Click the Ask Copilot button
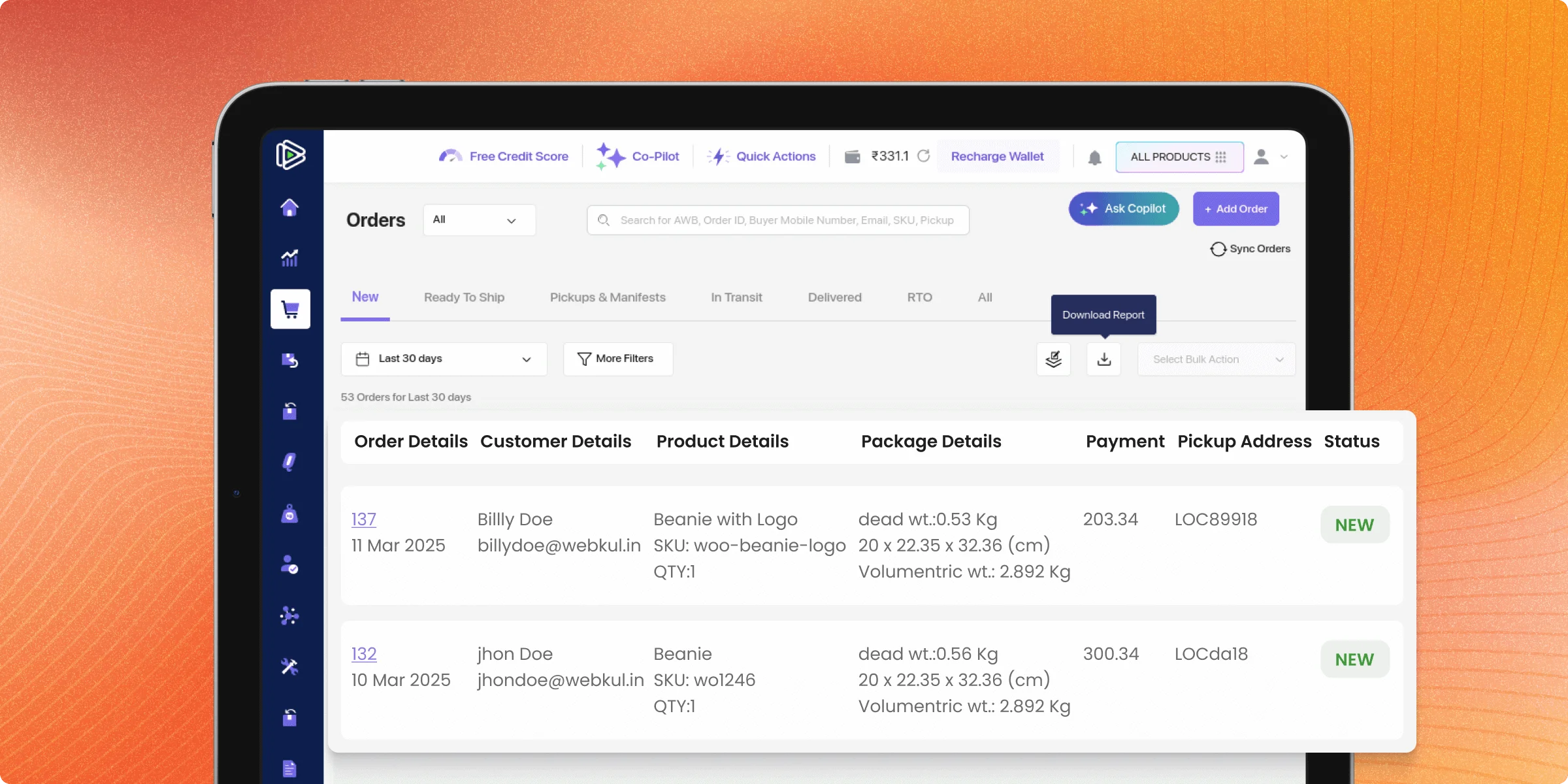This screenshot has height=784, width=1568. (x=1124, y=209)
